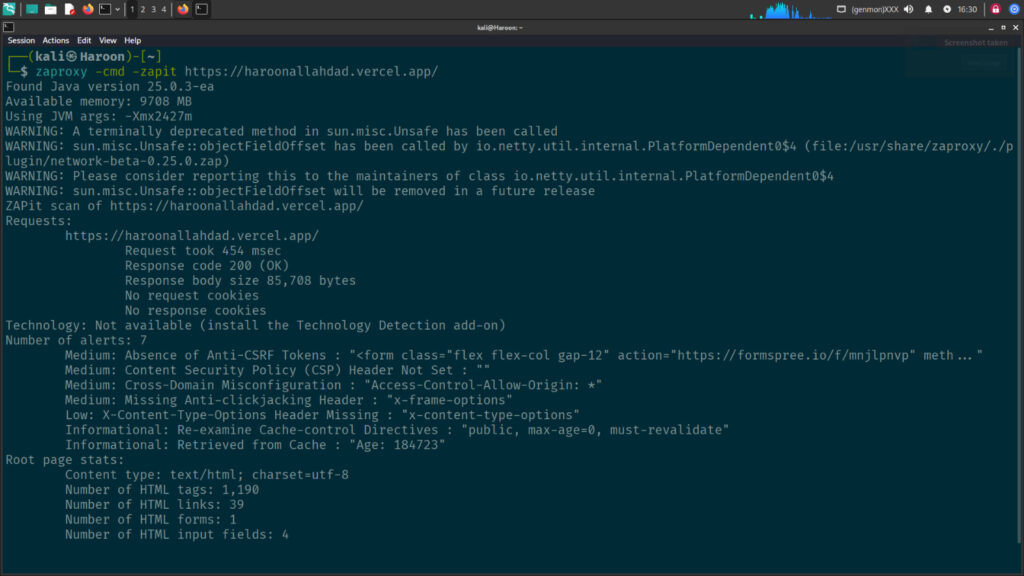Image resolution: width=1024 pixels, height=576 pixels.
Task: Close the terminal window
Action: point(1016,27)
